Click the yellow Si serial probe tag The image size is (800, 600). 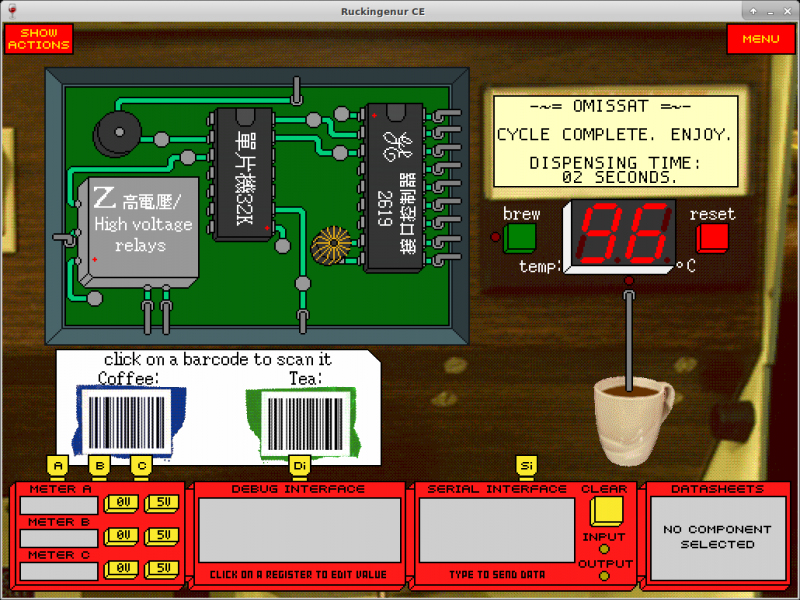tap(527, 466)
